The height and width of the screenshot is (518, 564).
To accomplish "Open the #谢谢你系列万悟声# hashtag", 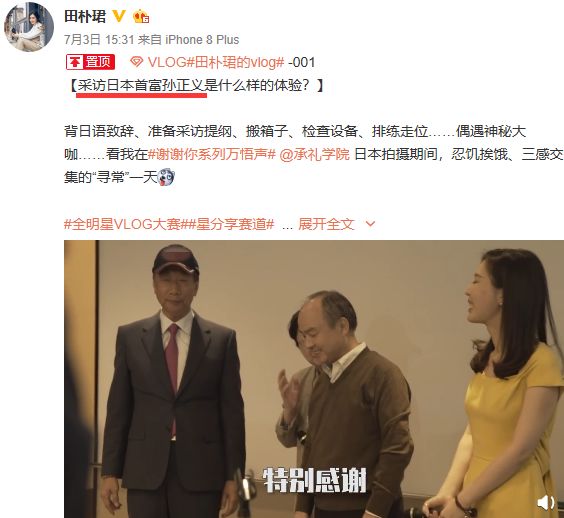I will pyautogui.click(x=212, y=154).
